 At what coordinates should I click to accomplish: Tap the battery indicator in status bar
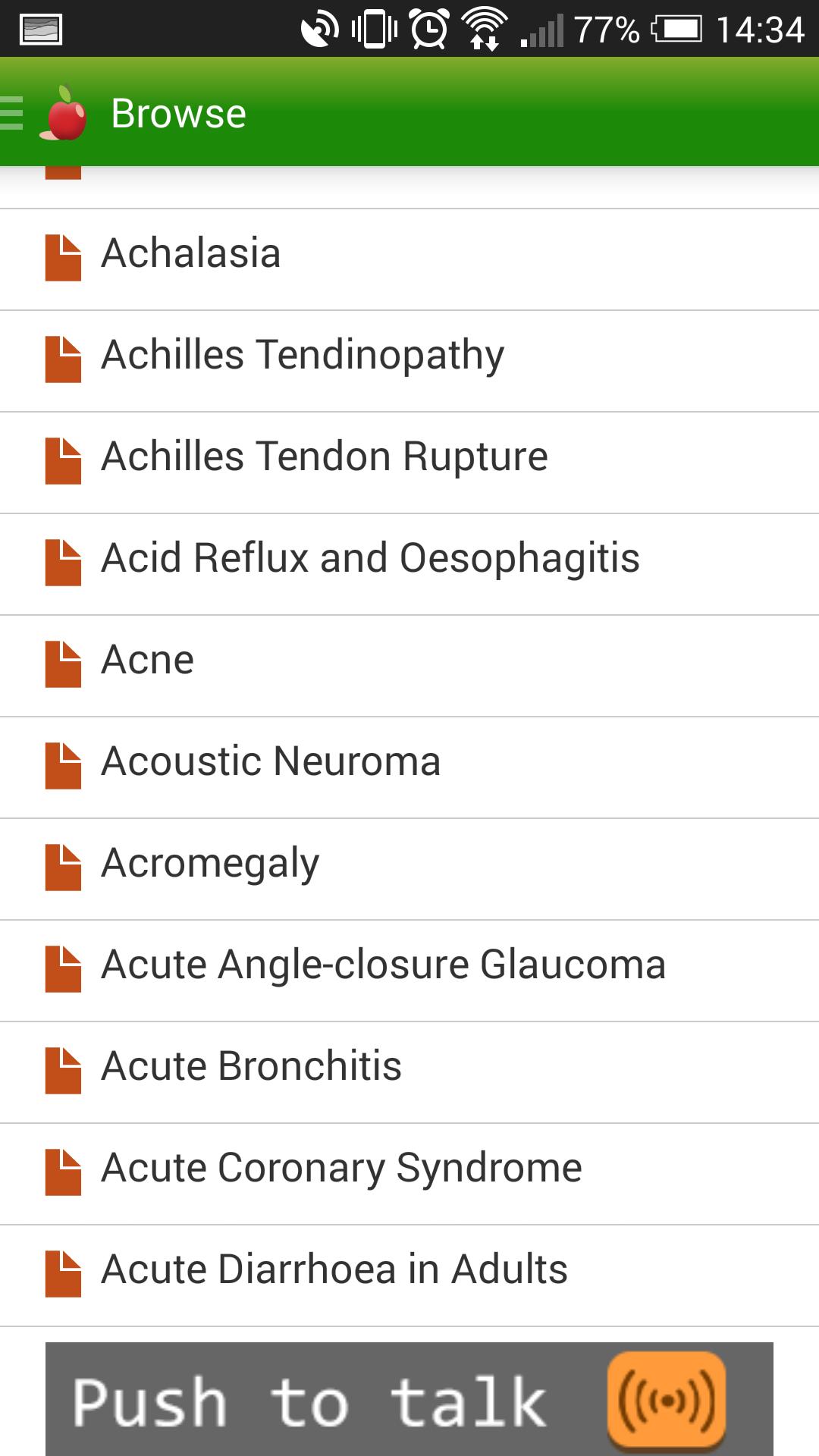pos(677,30)
